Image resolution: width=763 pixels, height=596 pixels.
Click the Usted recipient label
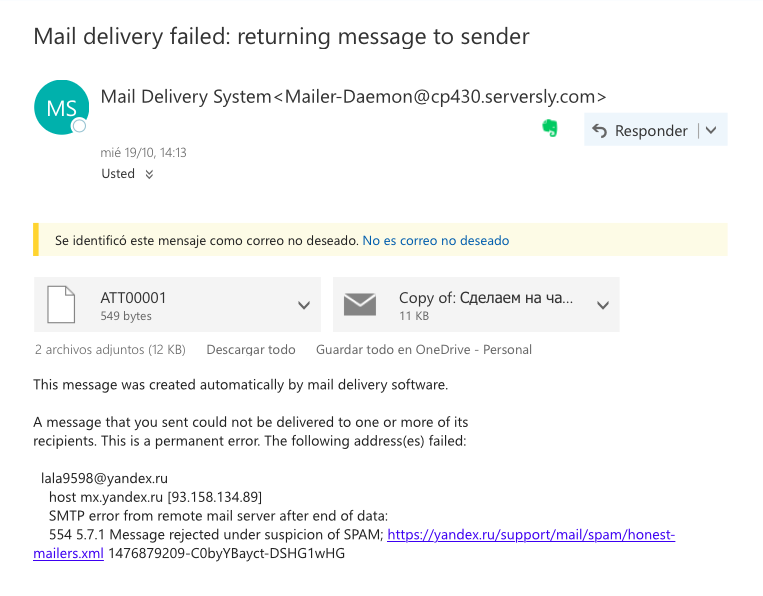(x=118, y=174)
